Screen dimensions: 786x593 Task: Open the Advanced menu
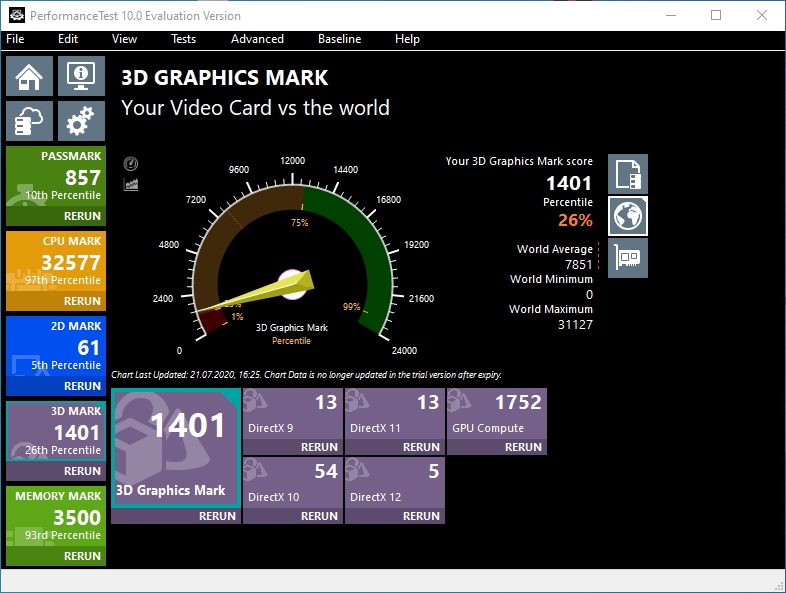[x=257, y=39]
